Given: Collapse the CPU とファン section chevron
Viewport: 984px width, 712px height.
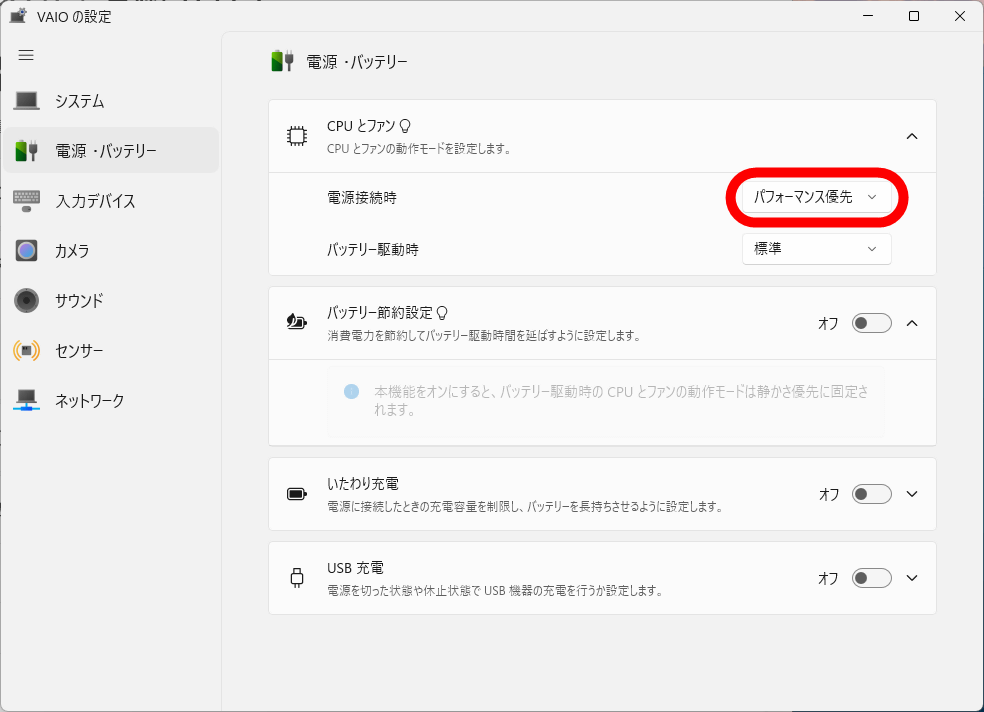Looking at the screenshot, I should pos(911,136).
